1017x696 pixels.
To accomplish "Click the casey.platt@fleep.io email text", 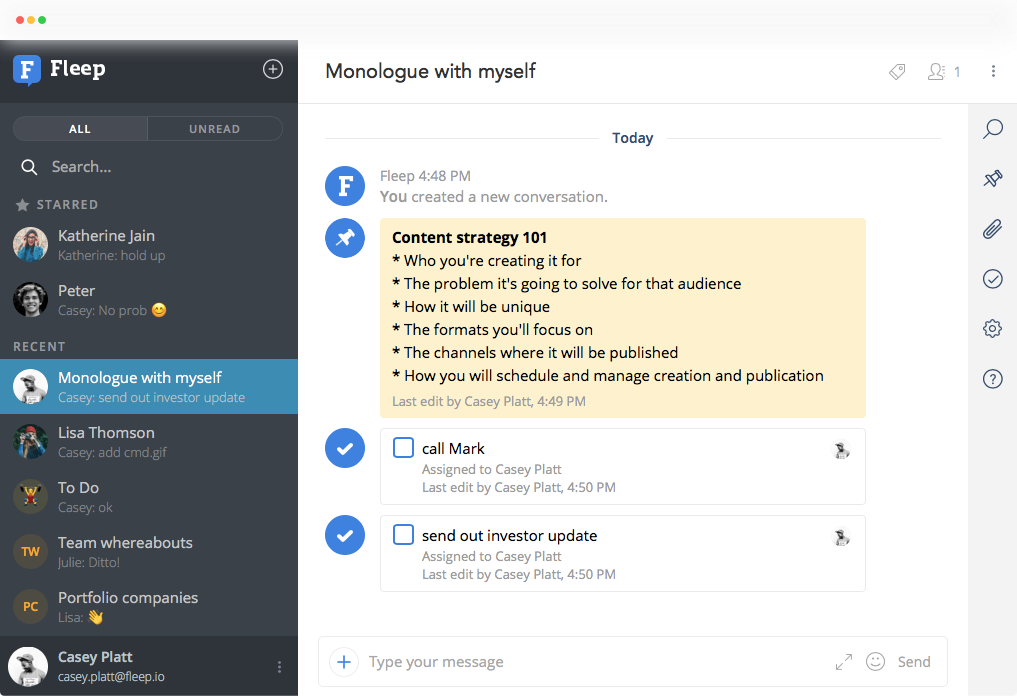I will [x=111, y=677].
